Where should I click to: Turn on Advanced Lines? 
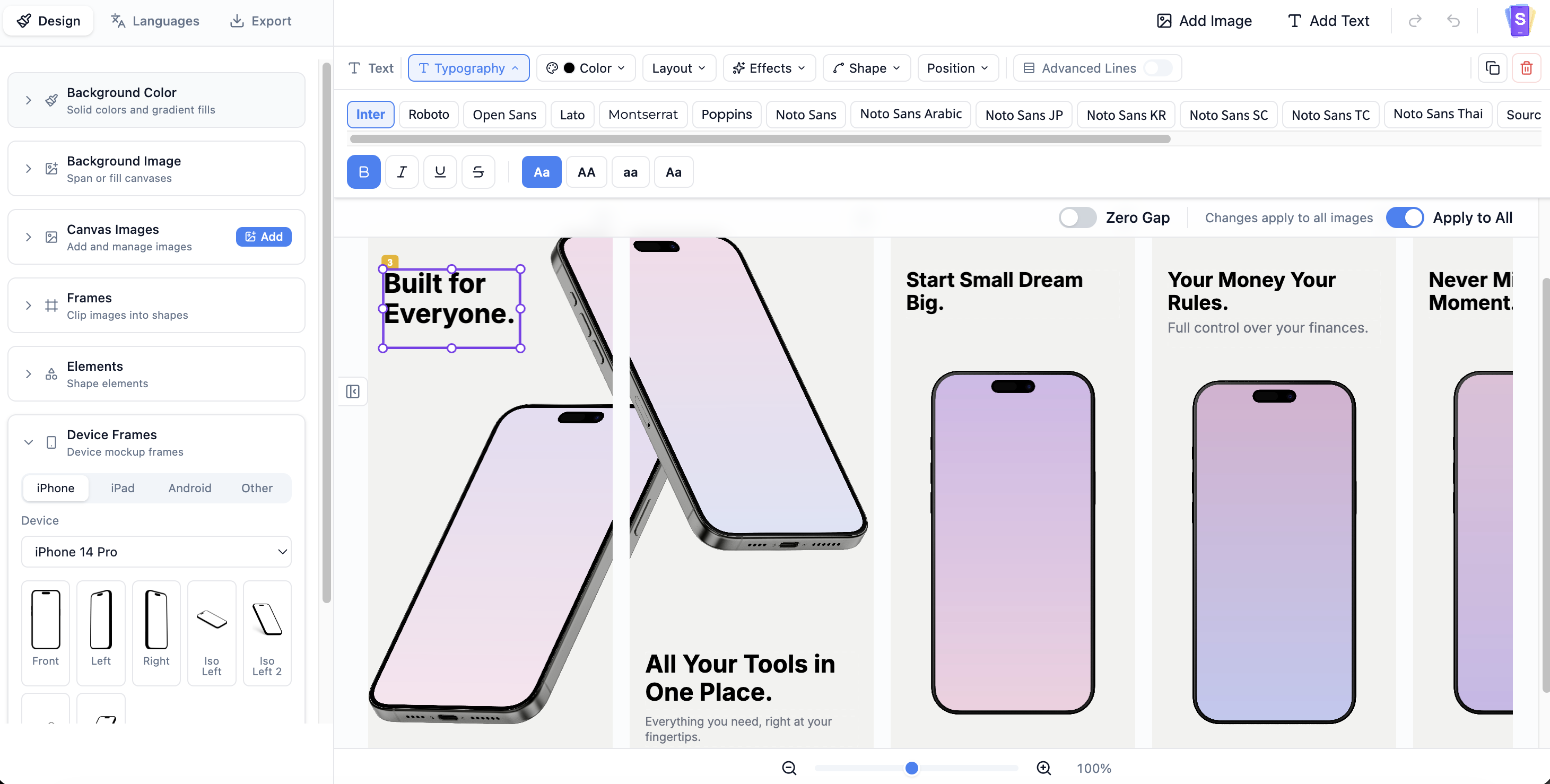1159,68
